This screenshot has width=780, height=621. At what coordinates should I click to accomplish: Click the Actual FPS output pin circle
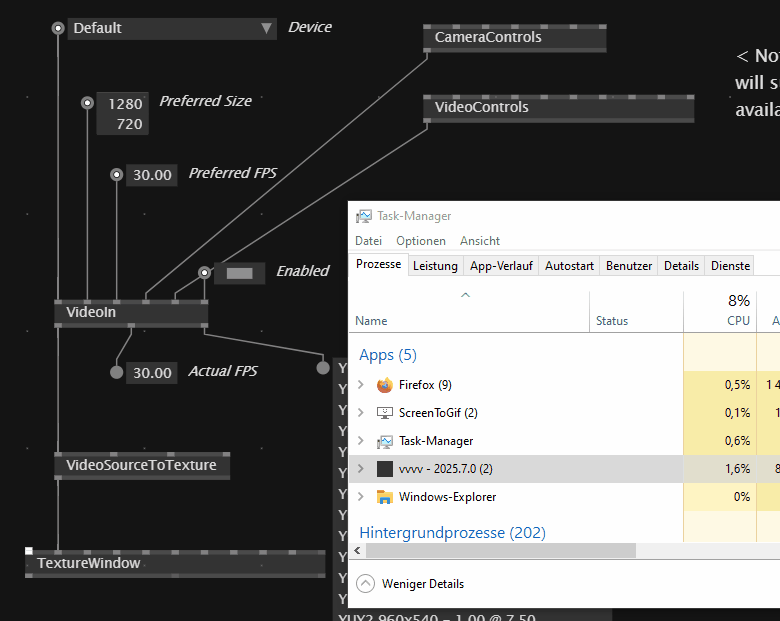coord(116,372)
